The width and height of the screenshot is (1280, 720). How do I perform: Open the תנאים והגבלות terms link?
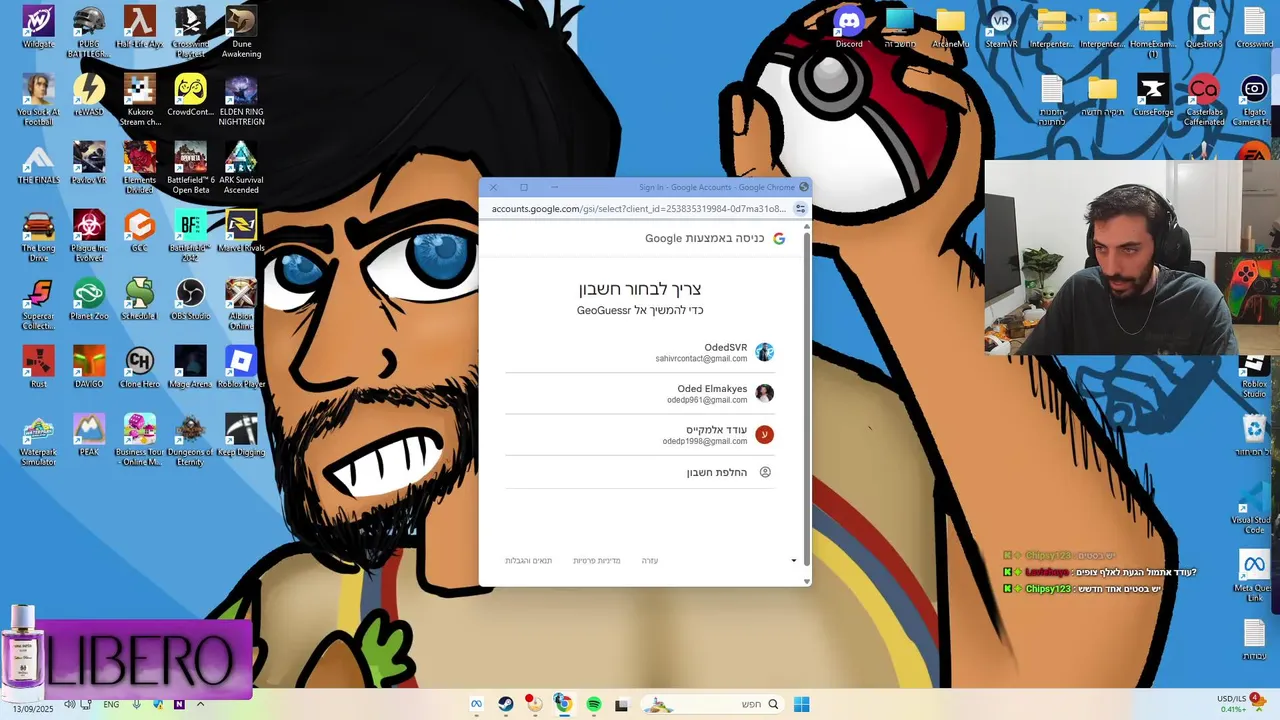(x=529, y=561)
